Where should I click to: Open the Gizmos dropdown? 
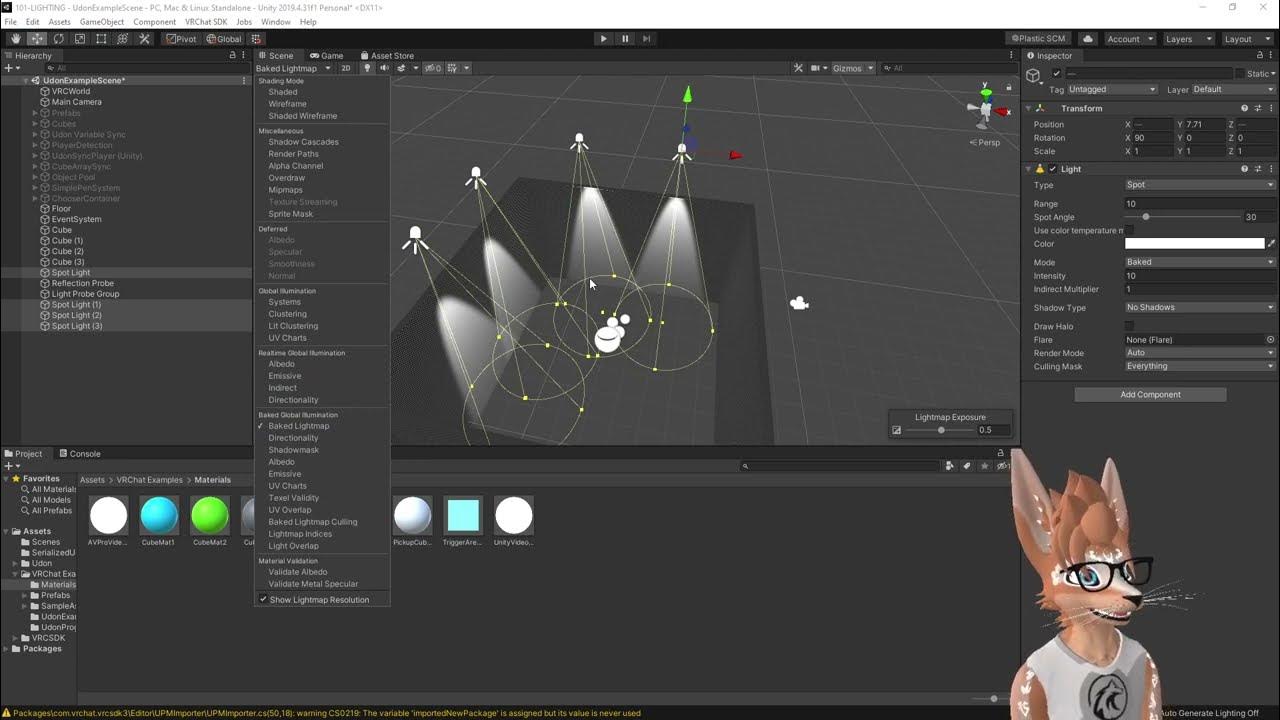point(853,68)
